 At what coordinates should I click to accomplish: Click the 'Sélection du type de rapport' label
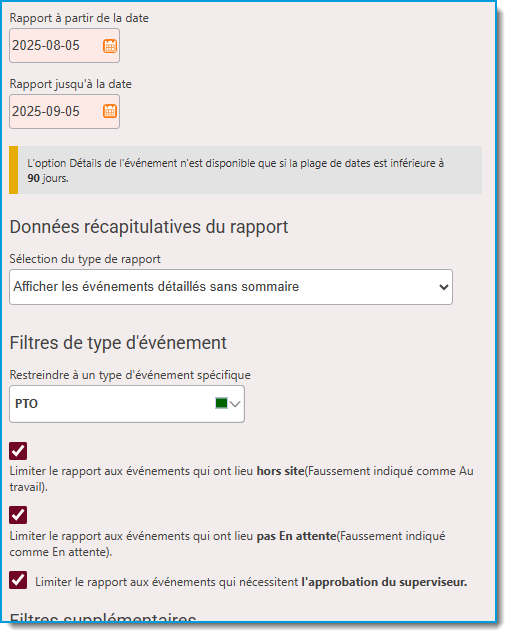85,260
